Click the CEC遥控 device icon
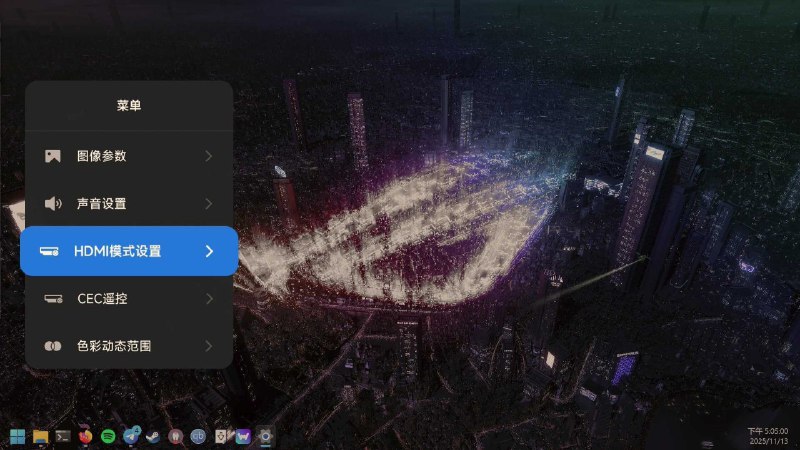Screen dimensions: 800x450 pos(53,298)
